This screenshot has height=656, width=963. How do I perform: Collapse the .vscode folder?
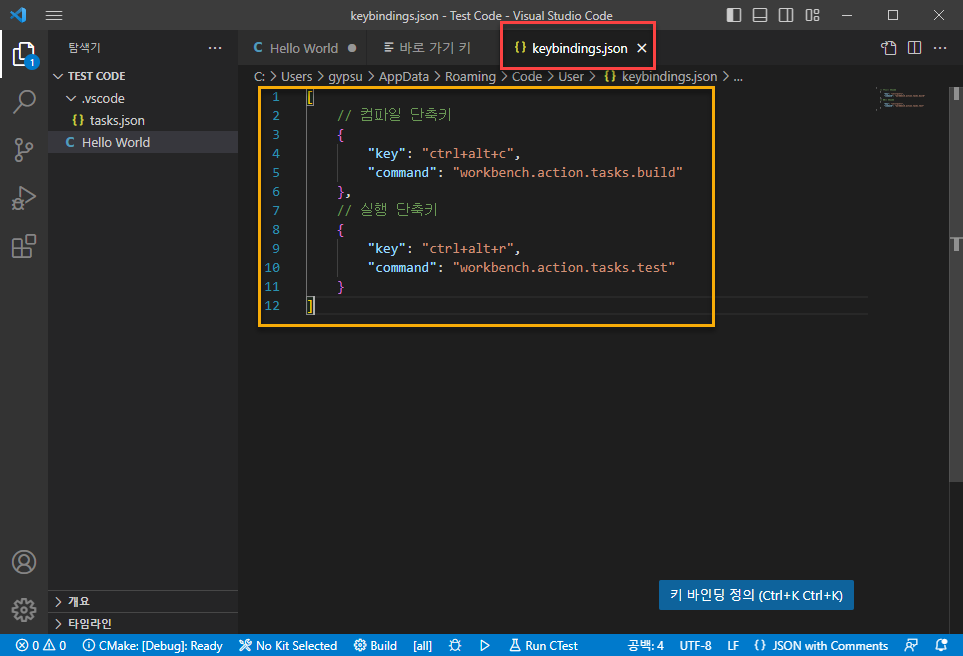(143, 98)
